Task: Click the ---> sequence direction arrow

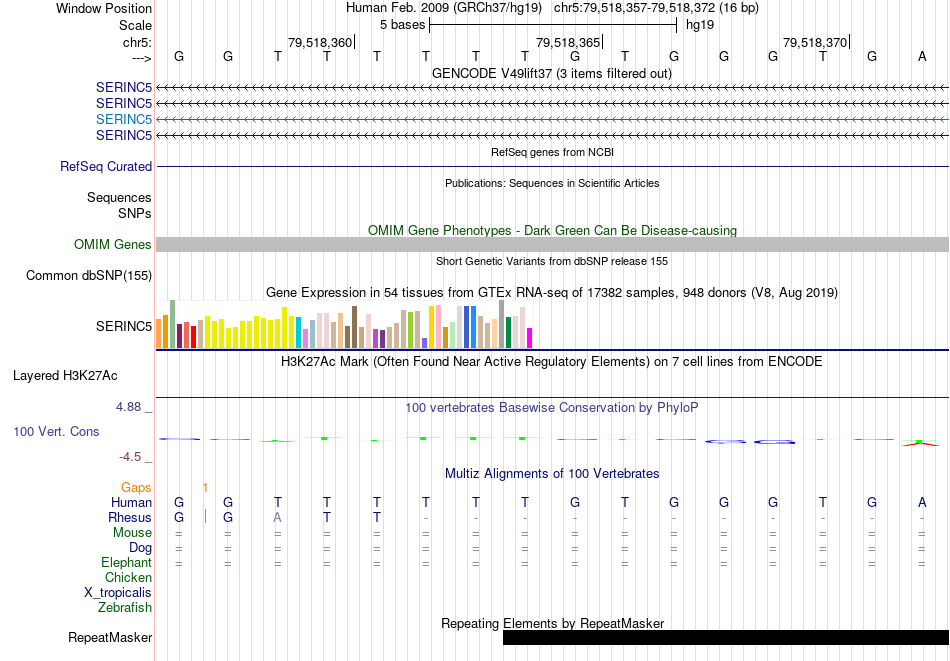Action: click(142, 58)
